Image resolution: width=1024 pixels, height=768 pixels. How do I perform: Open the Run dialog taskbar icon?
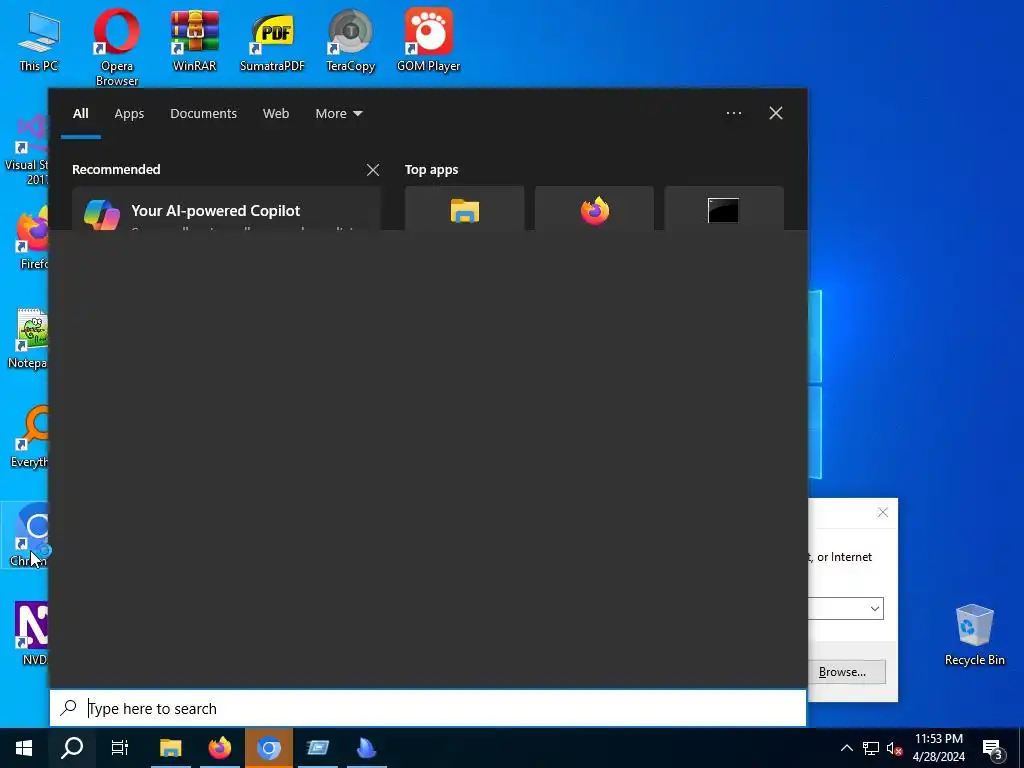pyautogui.click(x=317, y=748)
